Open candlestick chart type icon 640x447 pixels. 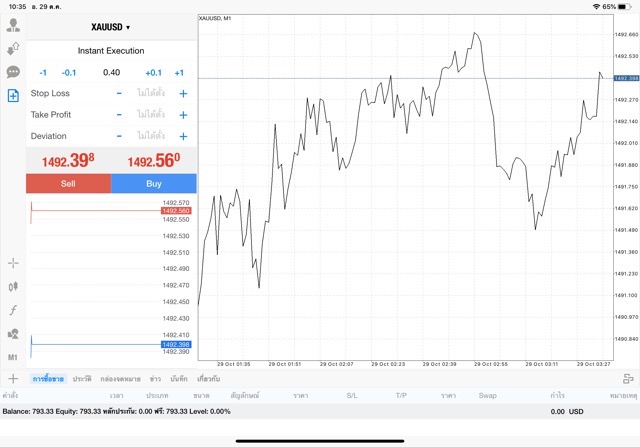(13, 287)
